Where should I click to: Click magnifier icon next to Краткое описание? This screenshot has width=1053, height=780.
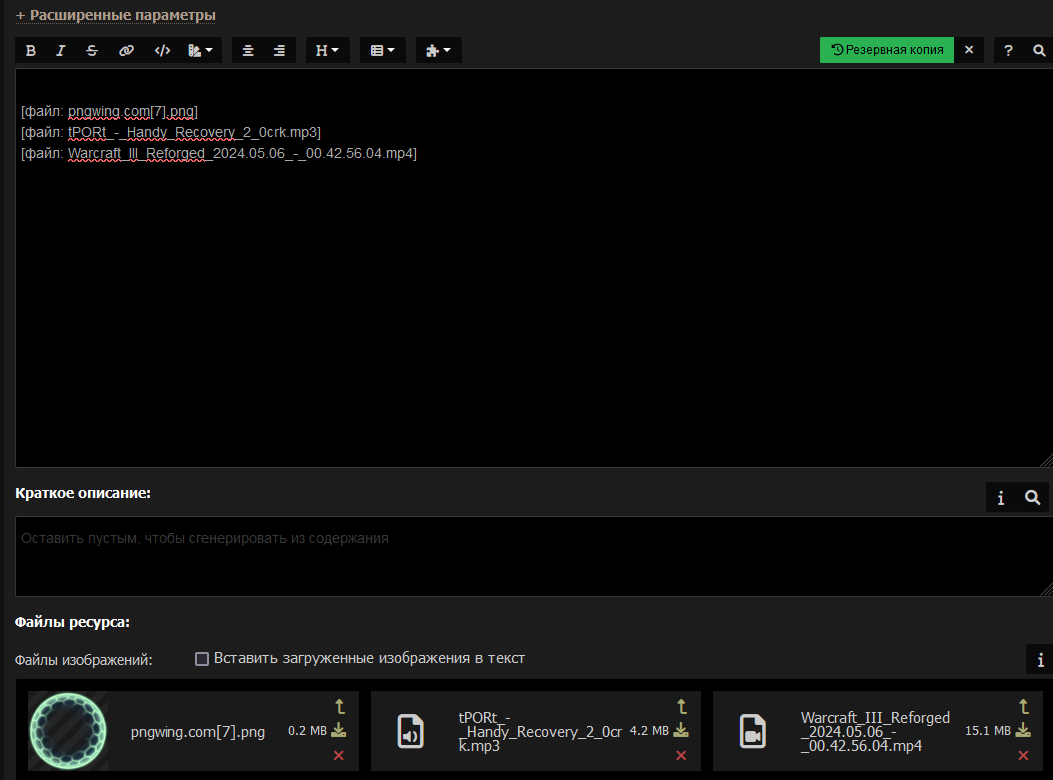click(x=1033, y=497)
